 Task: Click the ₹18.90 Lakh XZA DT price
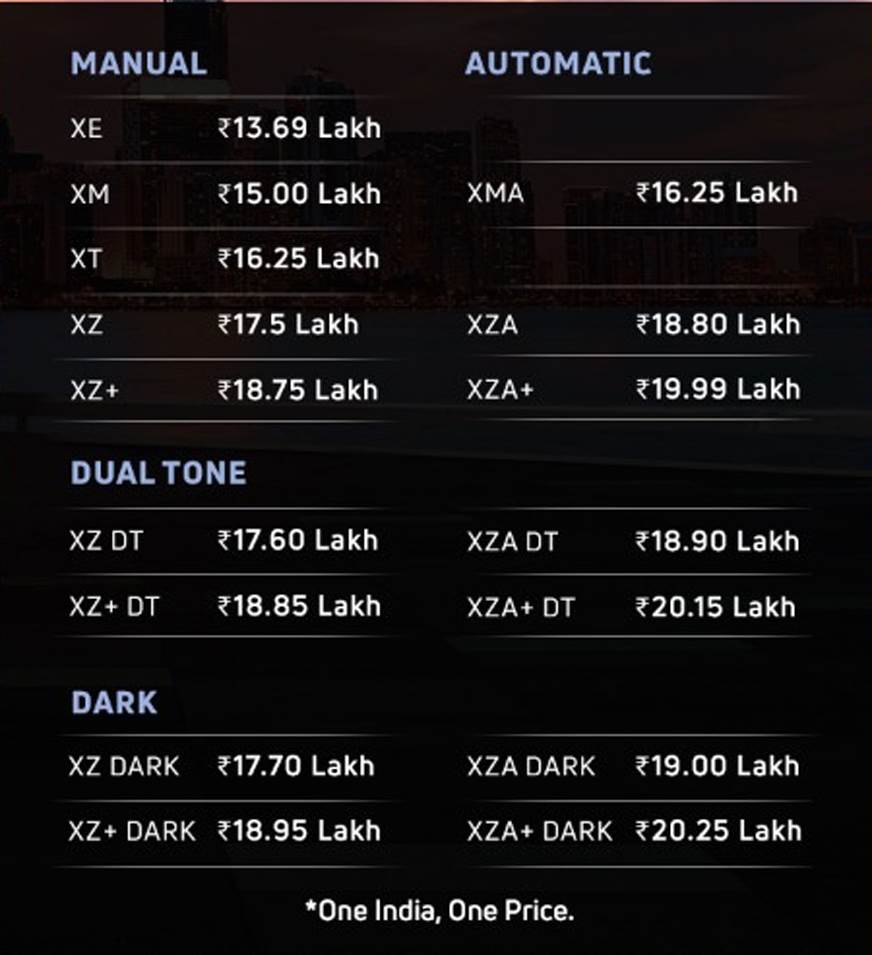(717, 541)
